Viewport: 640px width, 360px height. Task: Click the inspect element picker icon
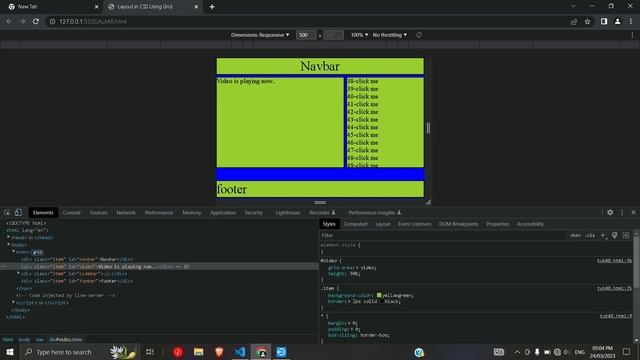pyautogui.click(x=7, y=213)
